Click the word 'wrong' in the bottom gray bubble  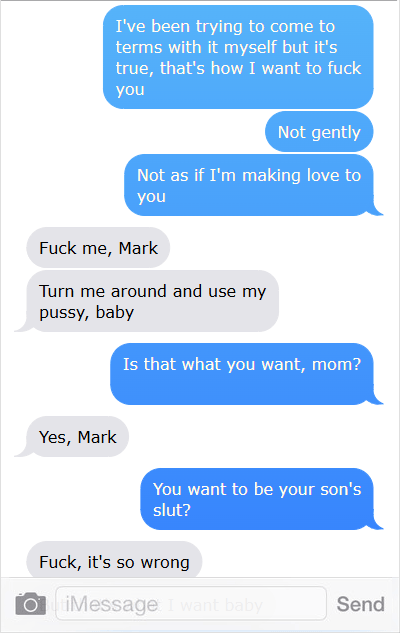click(x=165, y=563)
